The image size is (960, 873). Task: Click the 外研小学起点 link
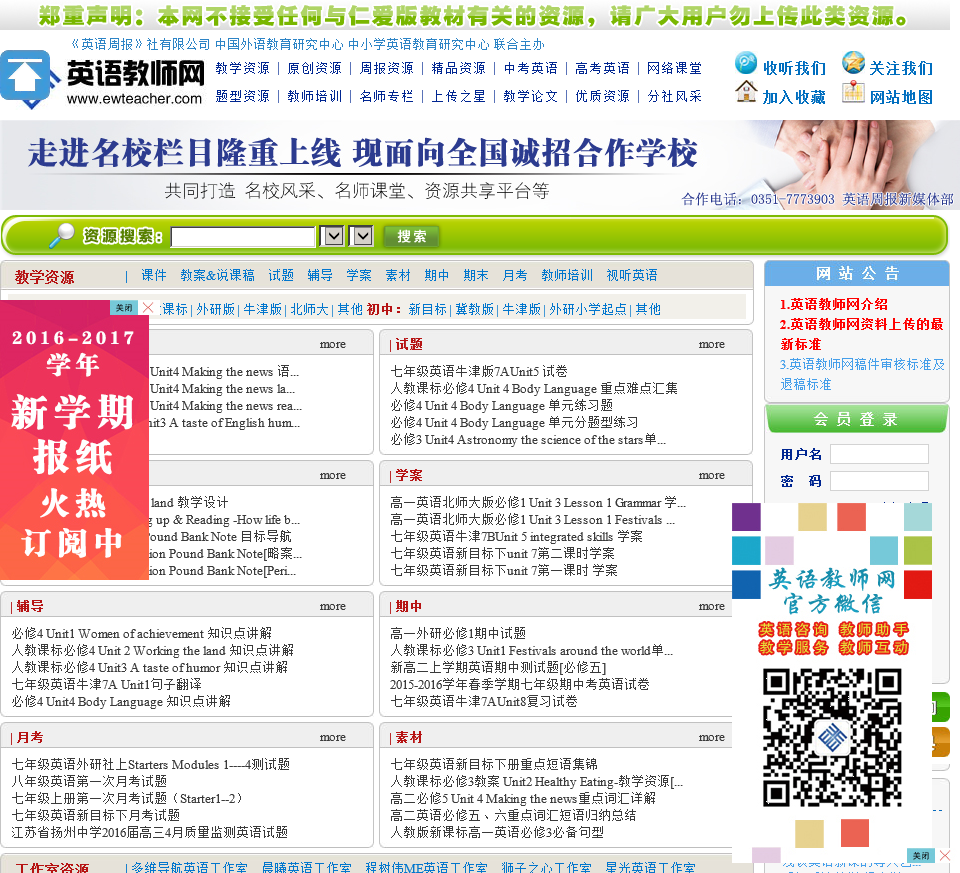[x=588, y=309]
